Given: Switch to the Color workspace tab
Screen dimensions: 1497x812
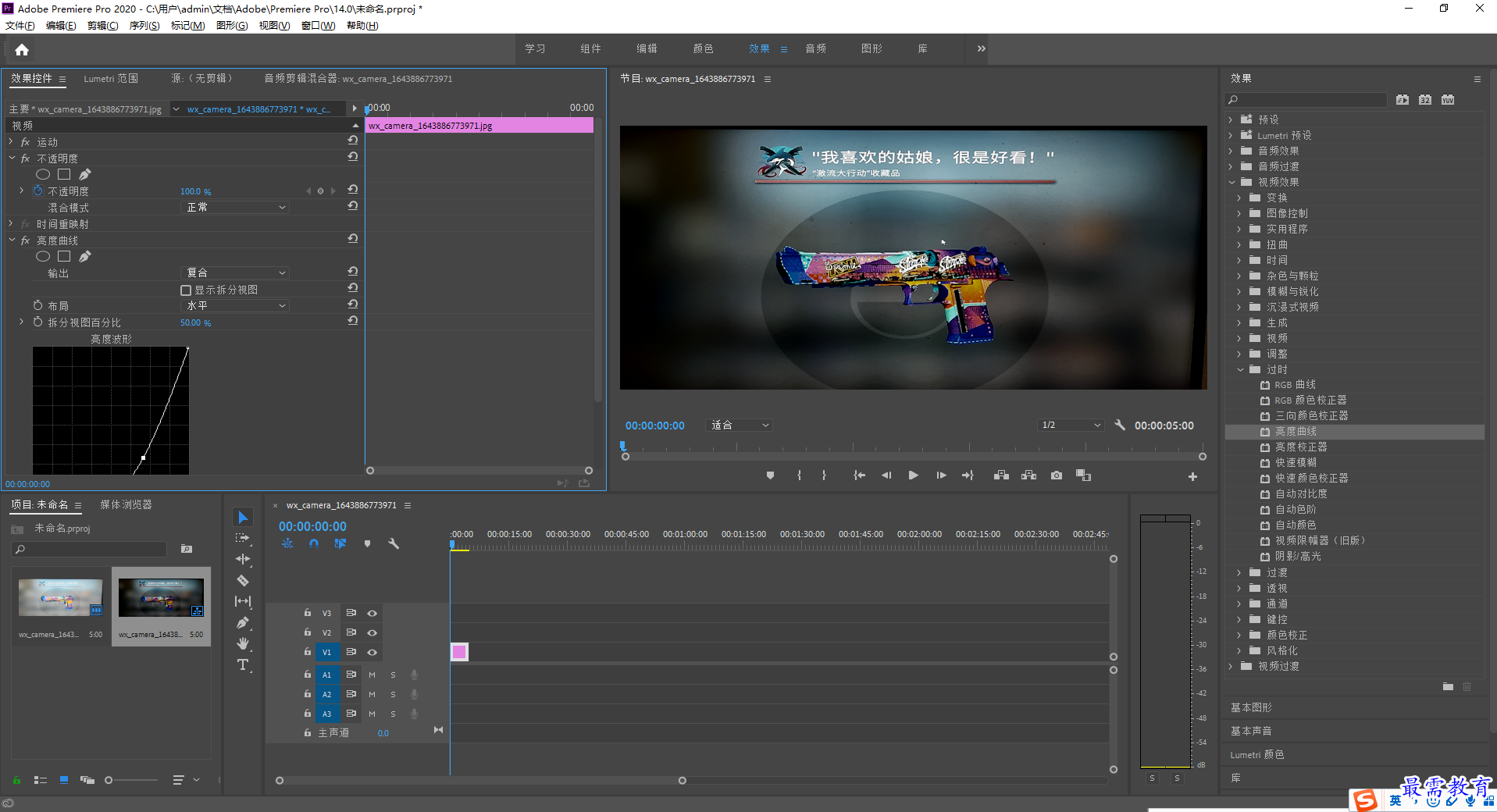Looking at the screenshot, I should tap(703, 48).
